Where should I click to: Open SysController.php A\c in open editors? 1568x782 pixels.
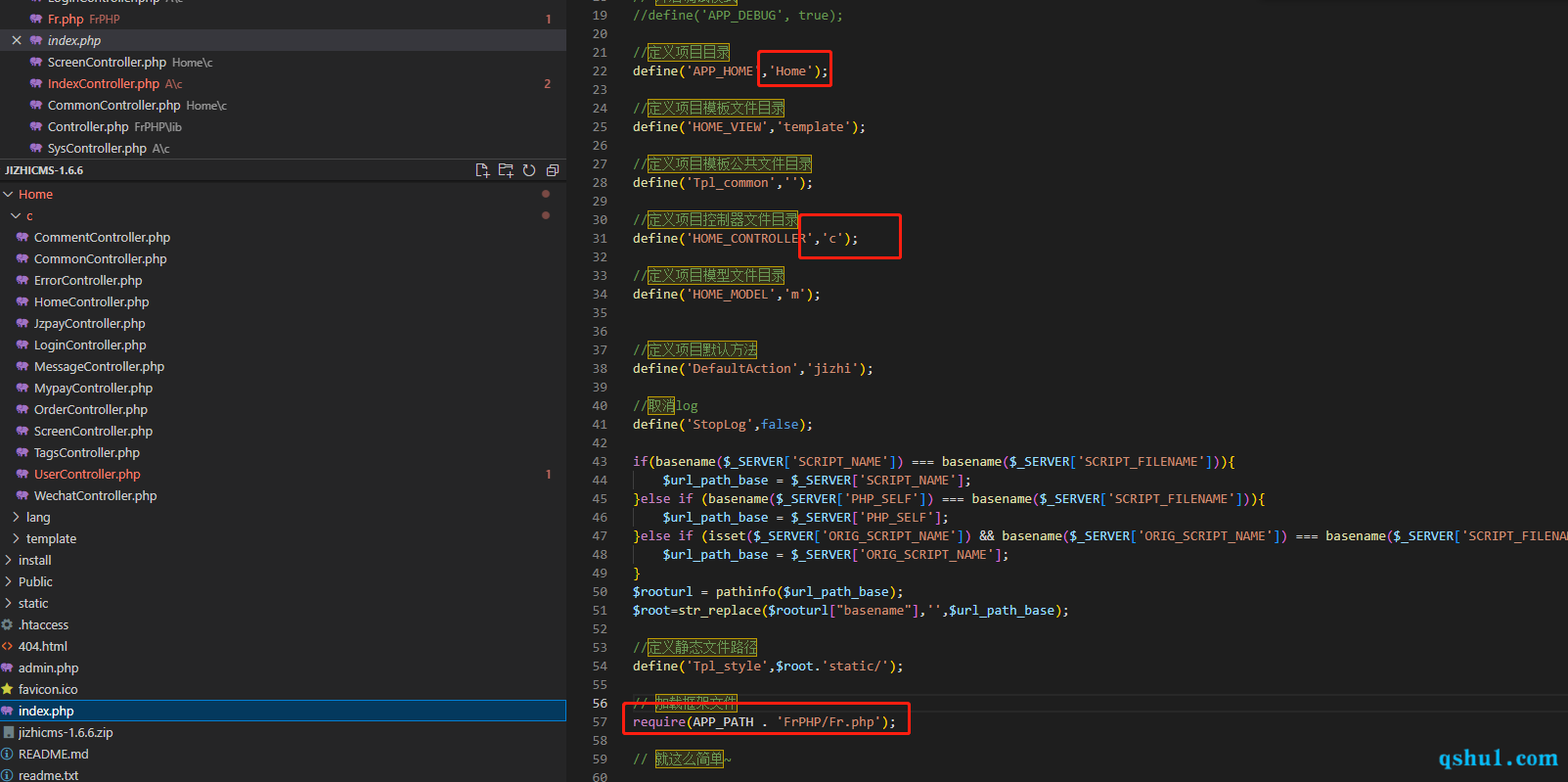[283, 148]
